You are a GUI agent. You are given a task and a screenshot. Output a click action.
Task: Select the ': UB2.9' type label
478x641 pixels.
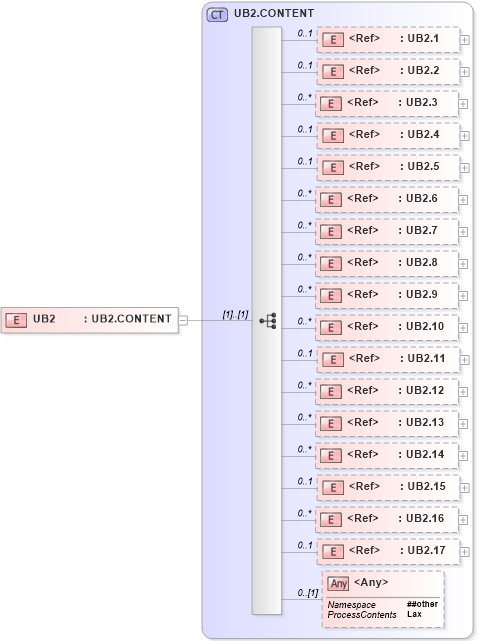tap(417, 294)
